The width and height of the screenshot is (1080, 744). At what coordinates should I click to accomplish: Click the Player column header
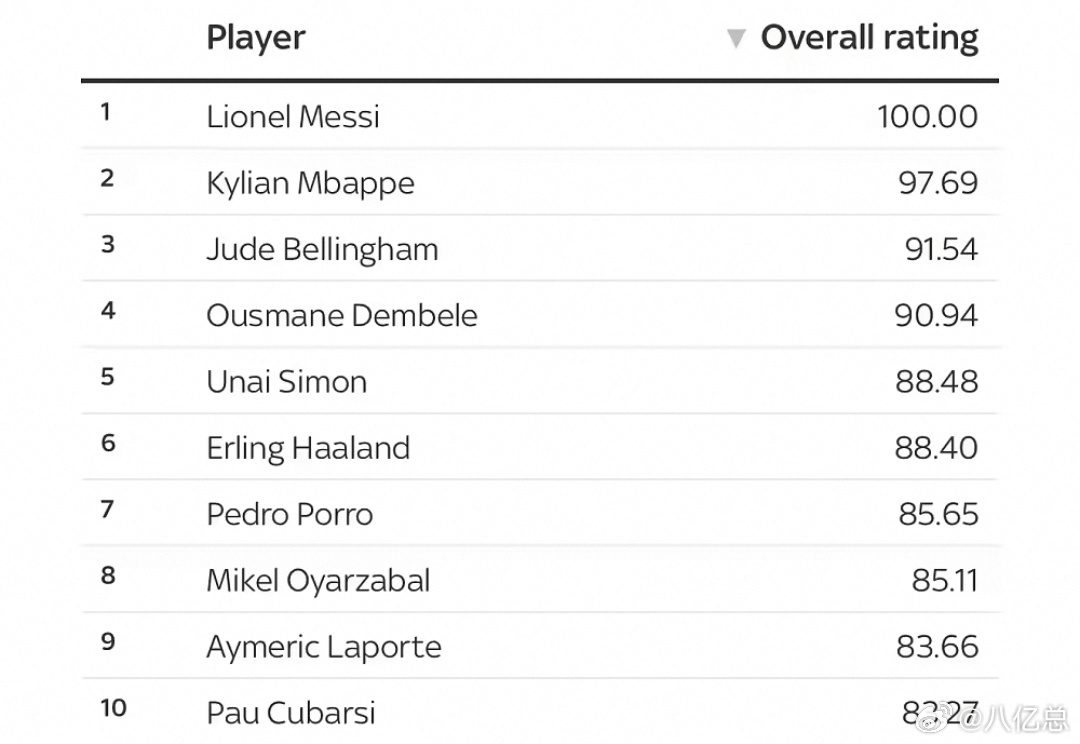256,39
